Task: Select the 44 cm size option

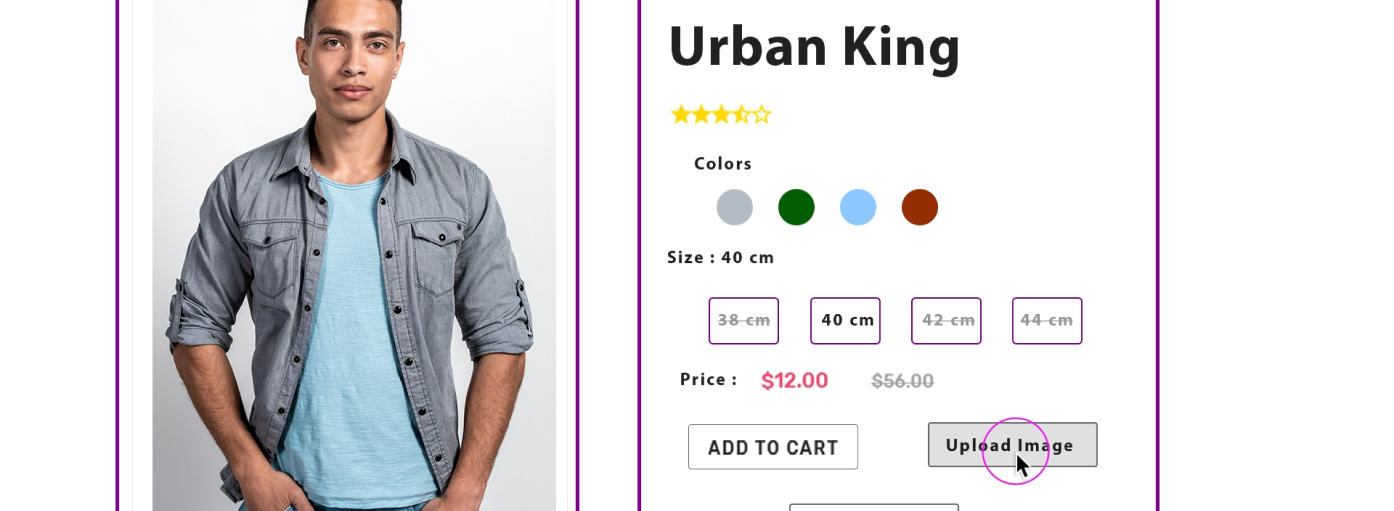Action: pos(1047,321)
